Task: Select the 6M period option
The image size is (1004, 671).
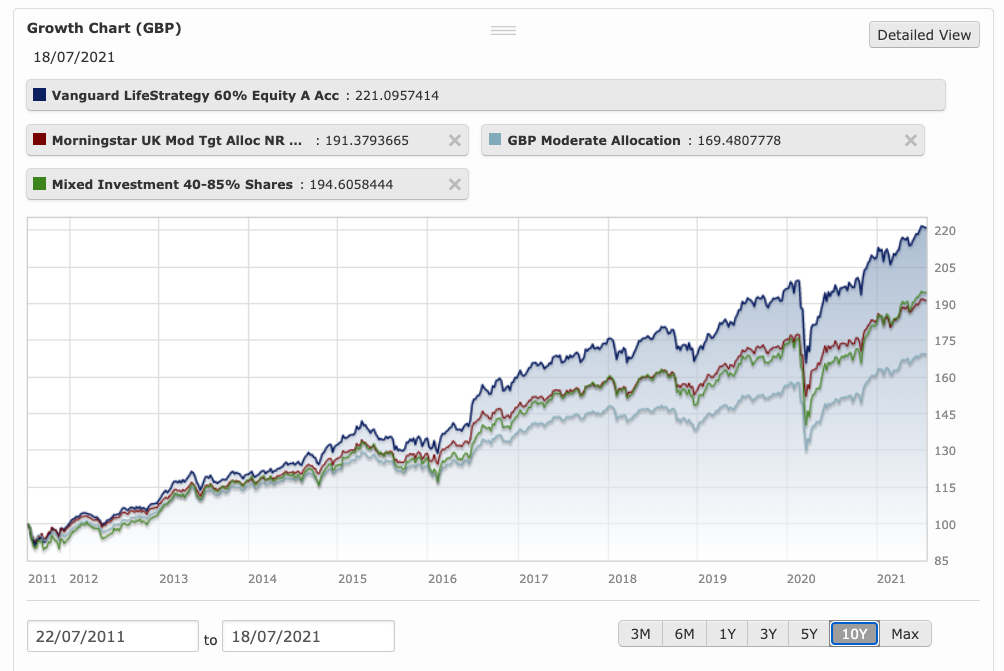Action: [x=683, y=633]
